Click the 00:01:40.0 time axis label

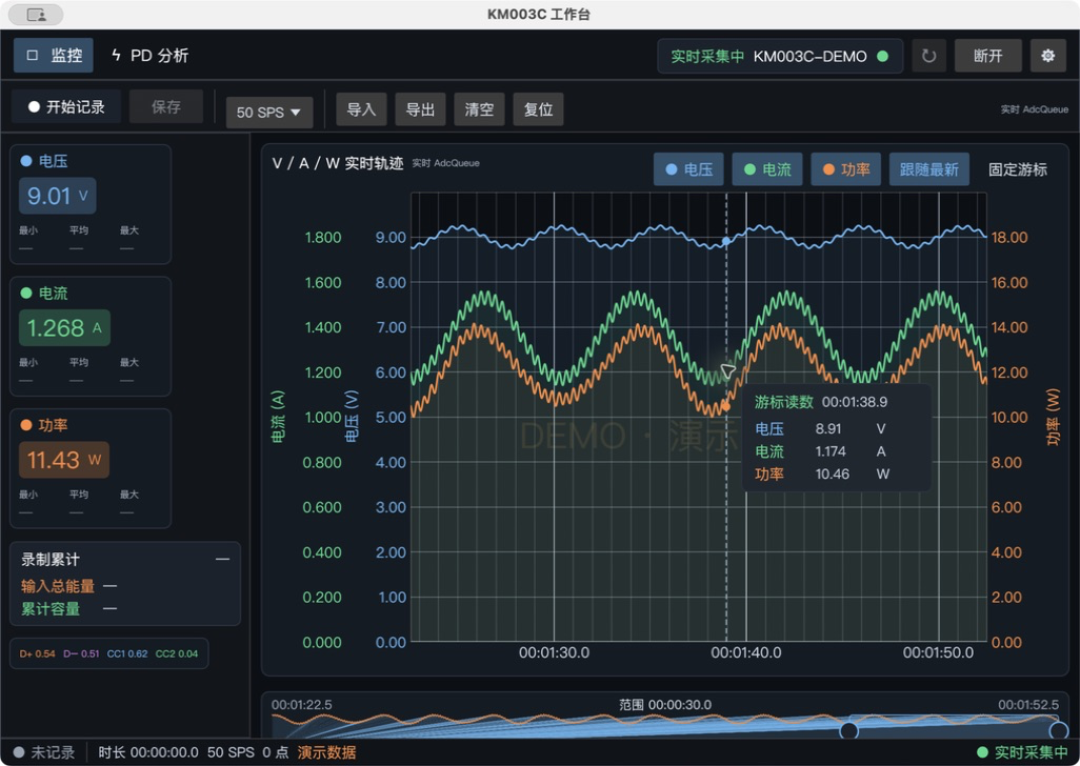[746, 652]
